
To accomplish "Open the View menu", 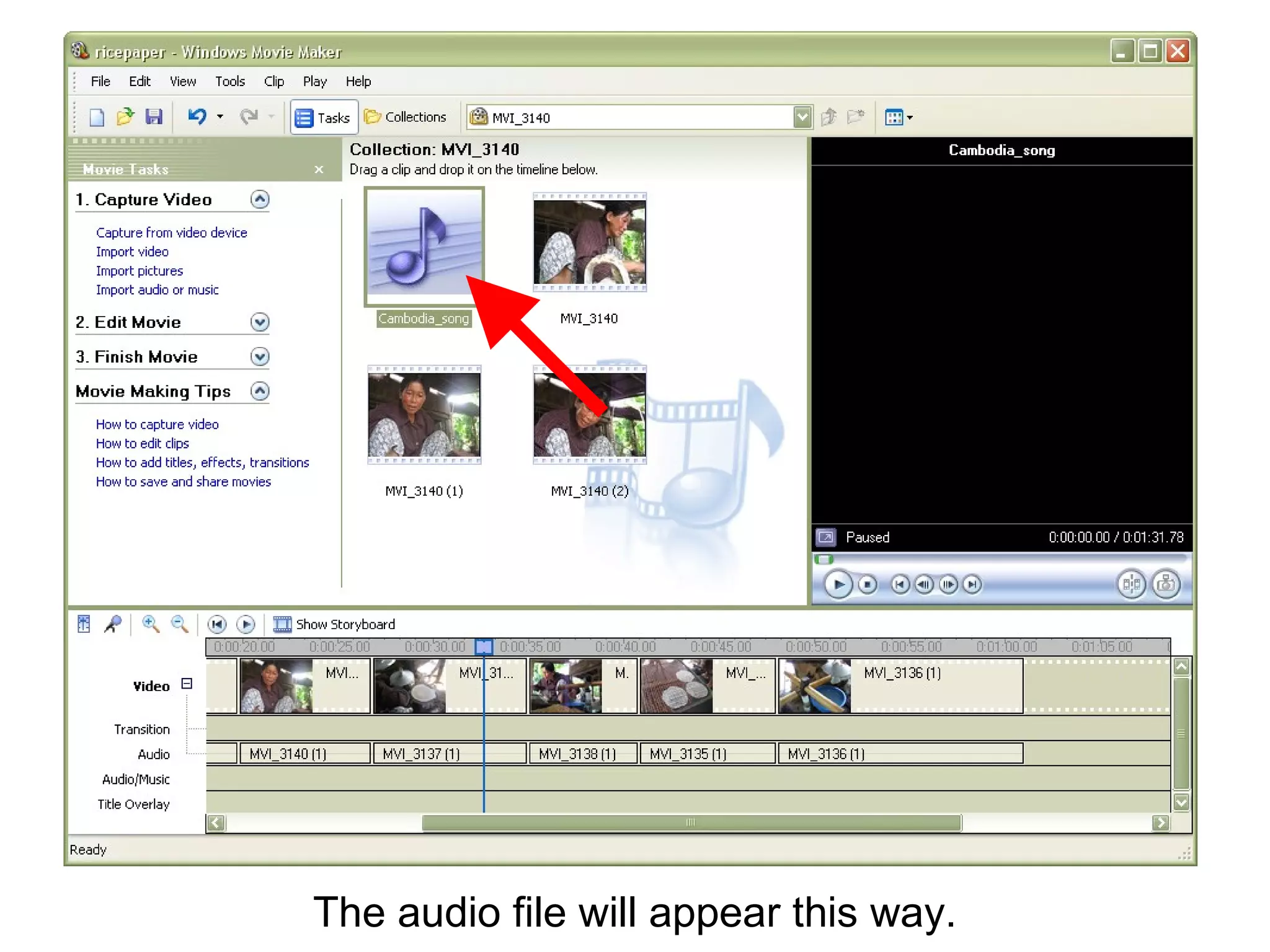I will (183, 81).
